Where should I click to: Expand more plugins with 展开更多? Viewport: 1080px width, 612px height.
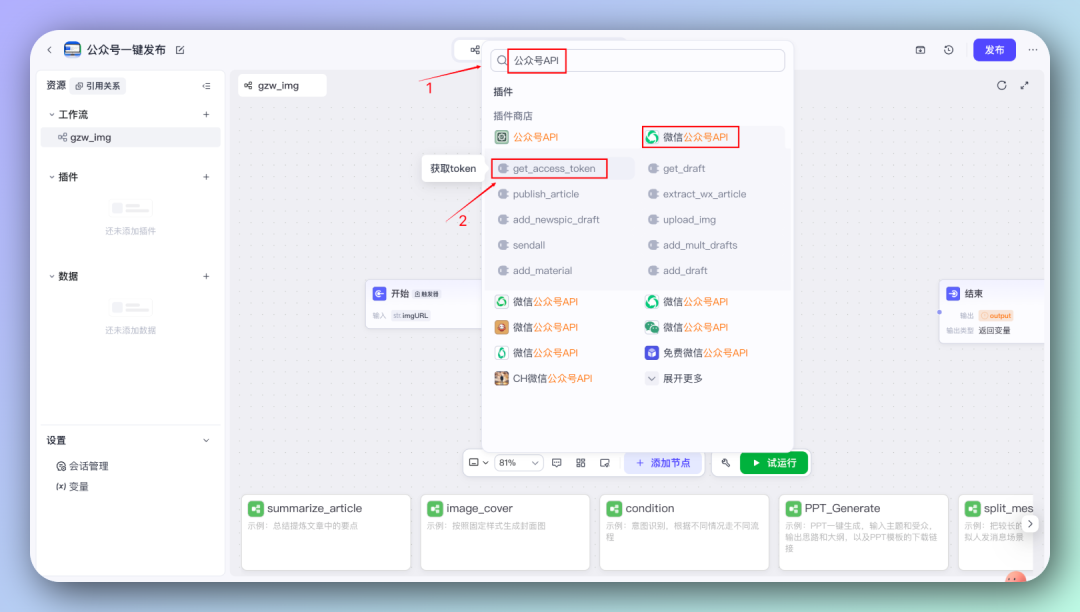[x=674, y=378]
